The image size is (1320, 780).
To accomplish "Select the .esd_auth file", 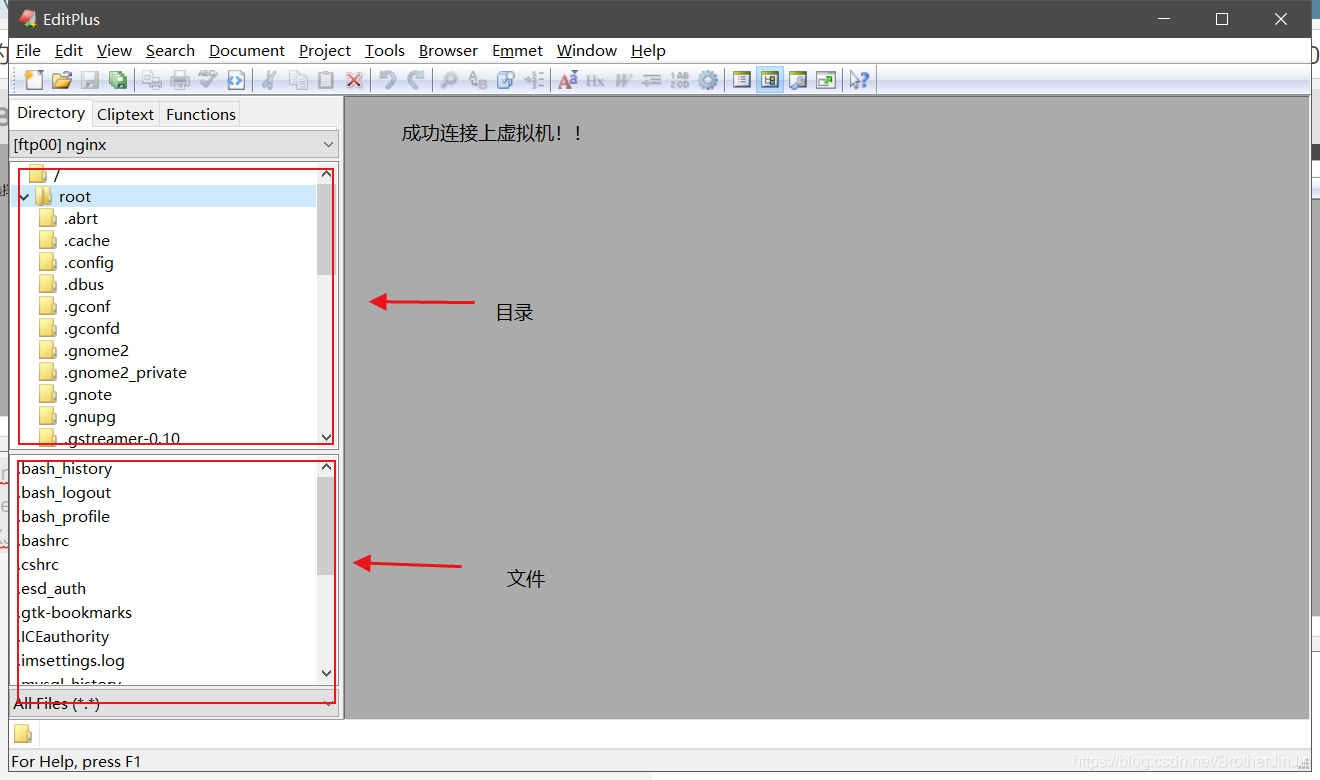I will (52, 589).
